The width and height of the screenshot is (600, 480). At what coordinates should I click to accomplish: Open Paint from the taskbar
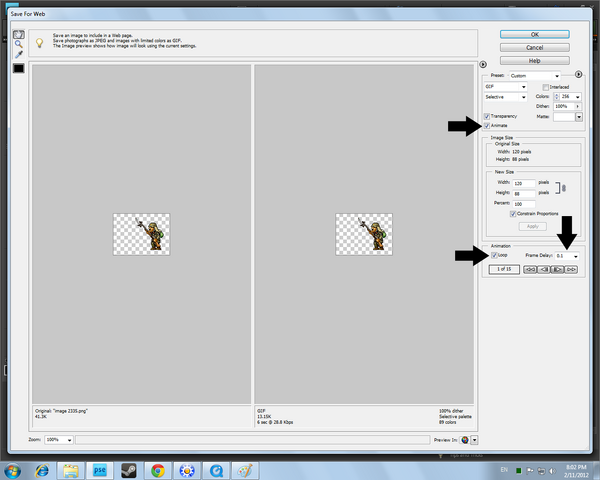pyautogui.click(x=245, y=470)
